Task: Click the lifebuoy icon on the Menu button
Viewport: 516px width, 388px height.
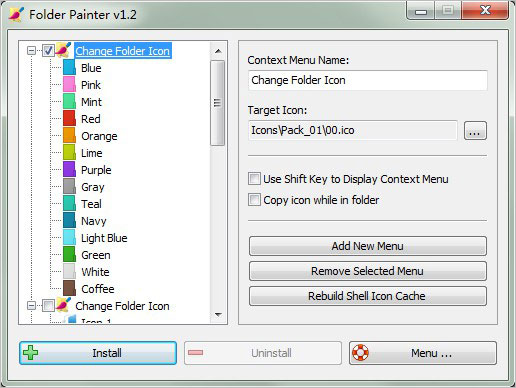Action: pyautogui.click(x=361, y=353)
